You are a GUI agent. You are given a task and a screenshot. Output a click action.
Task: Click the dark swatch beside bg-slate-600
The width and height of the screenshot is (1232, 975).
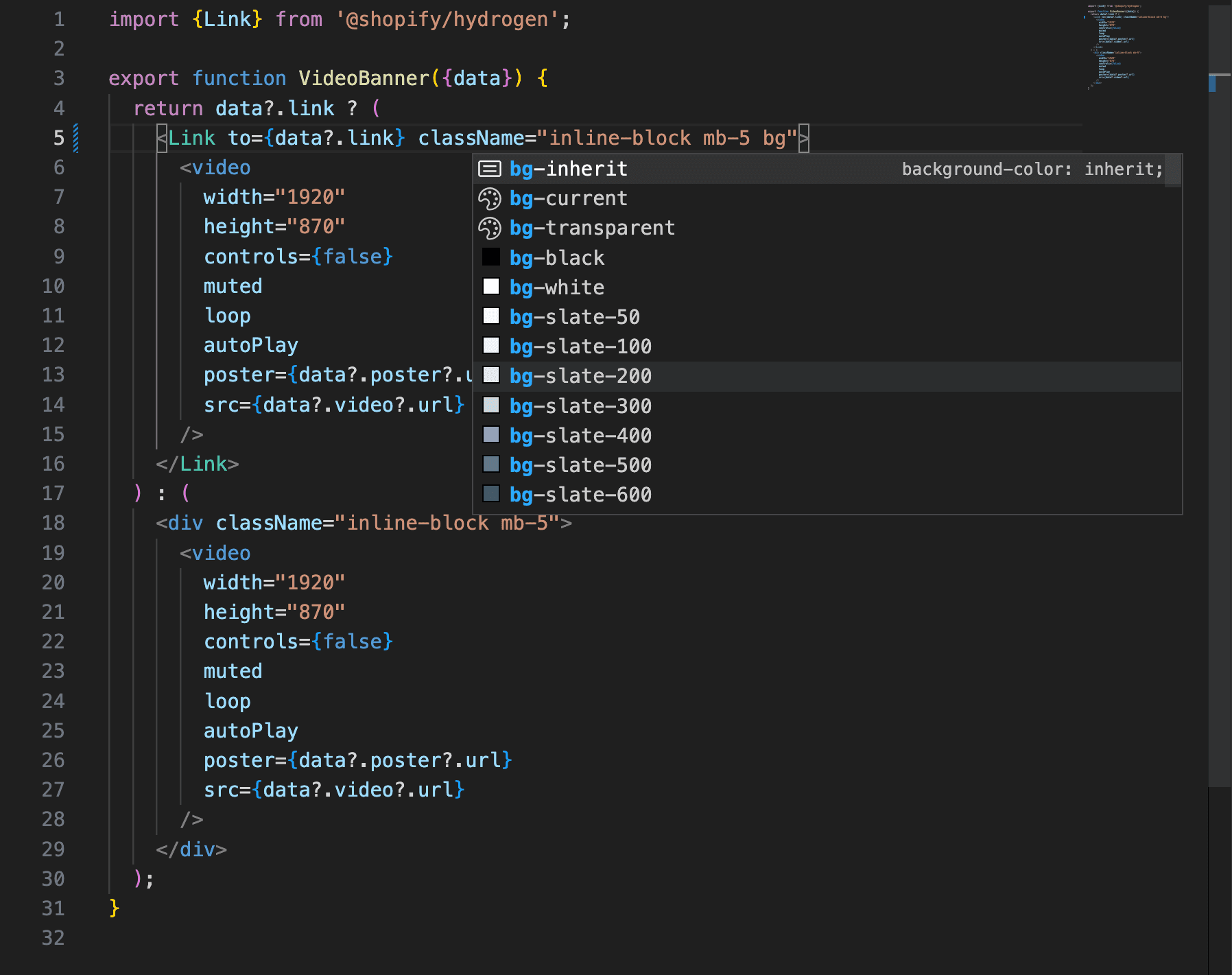(x=491, y=494)
